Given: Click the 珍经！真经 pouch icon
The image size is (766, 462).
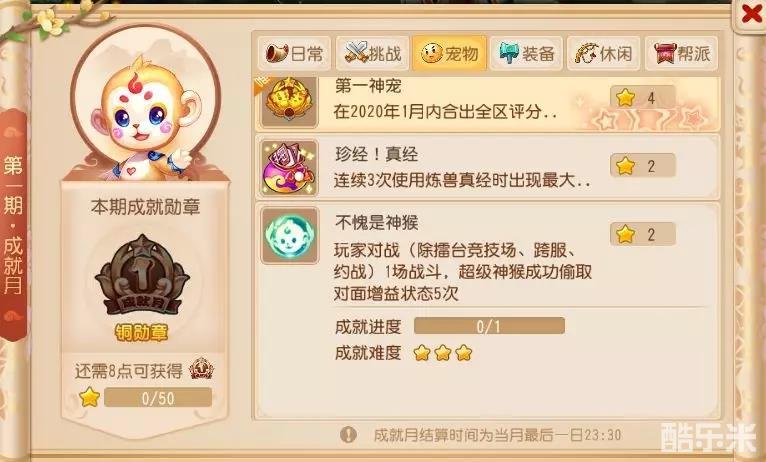Looking at the screenshot, I should click(x=289, y=168).
